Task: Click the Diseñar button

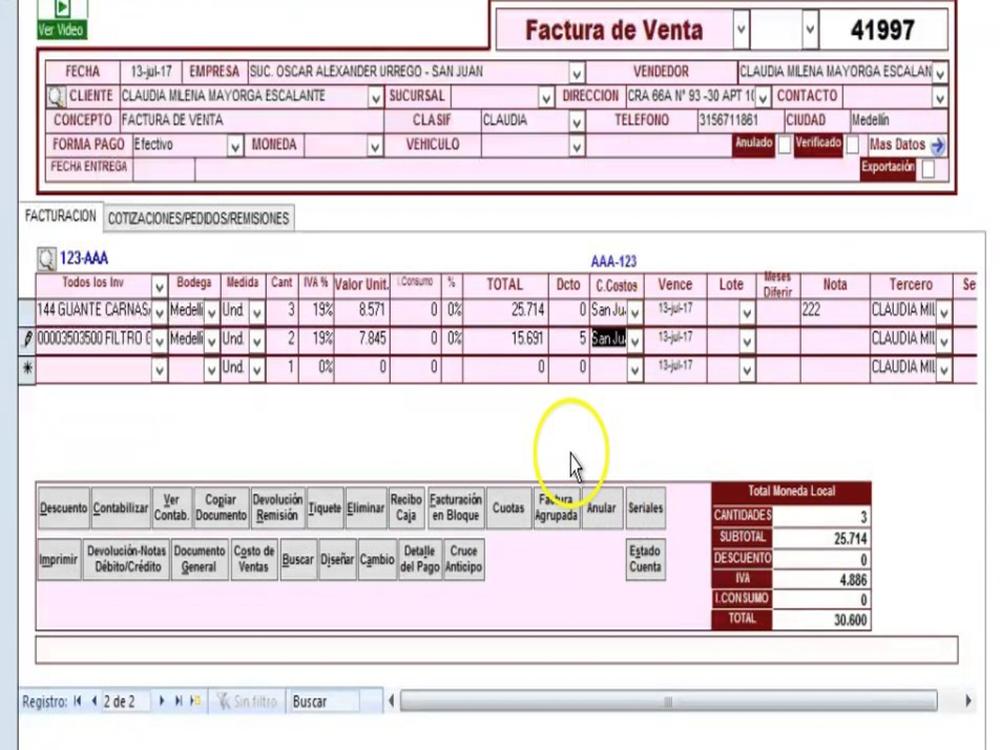Action: coord(337,559)
